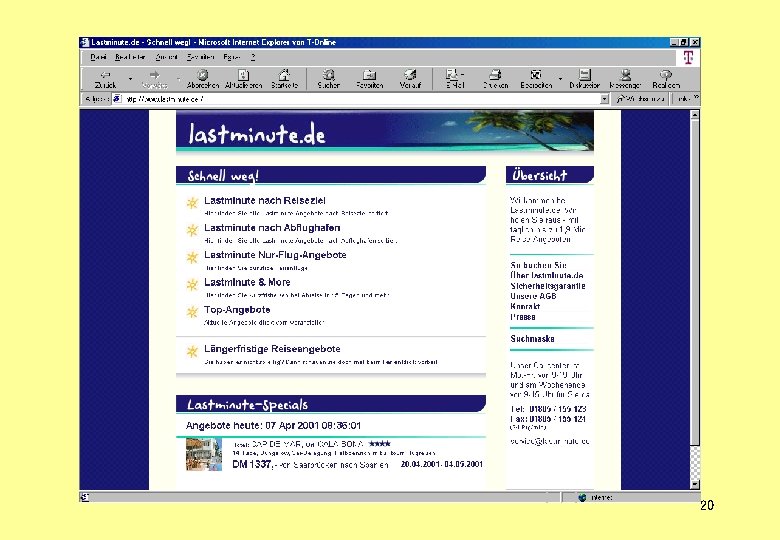Click the page icon in address bar
This screenshot has height=540, width=780.
(x=117, y=98)
